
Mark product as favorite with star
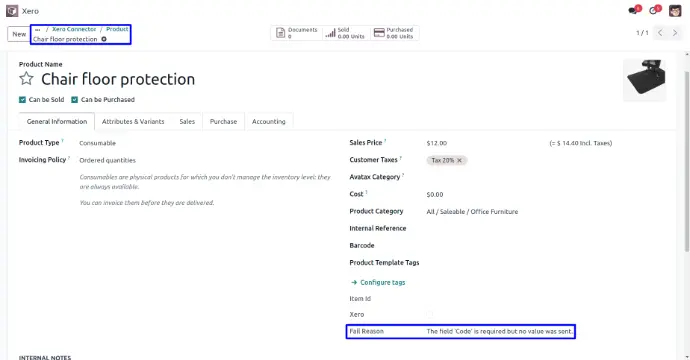tap(26, 79)
